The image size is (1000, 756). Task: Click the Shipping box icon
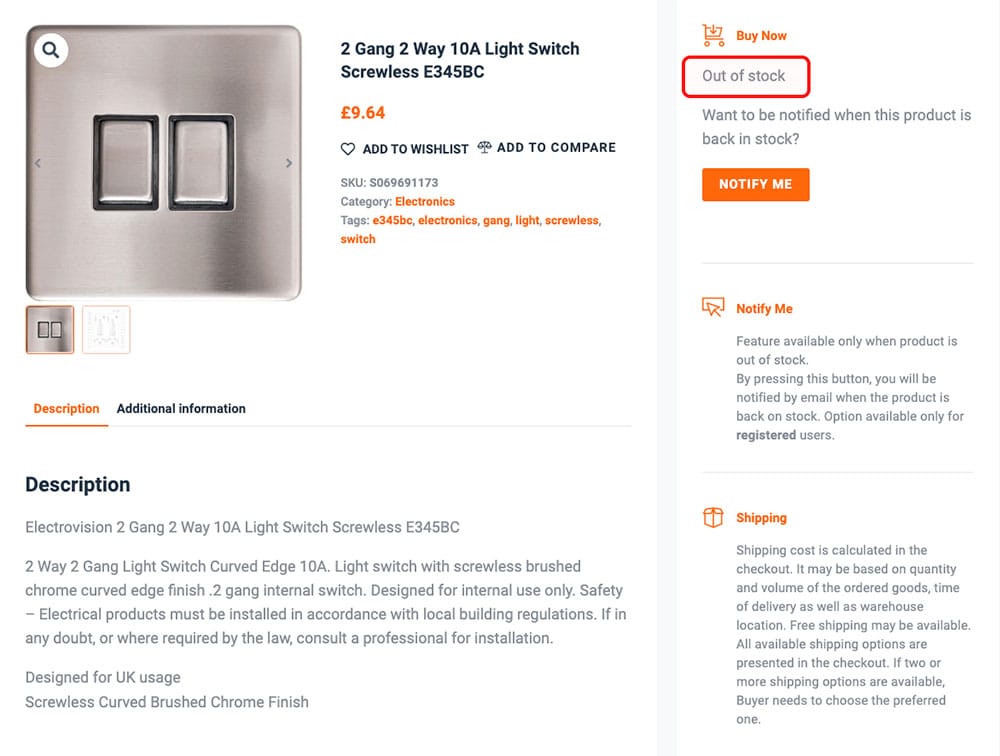tap(713, 517)
